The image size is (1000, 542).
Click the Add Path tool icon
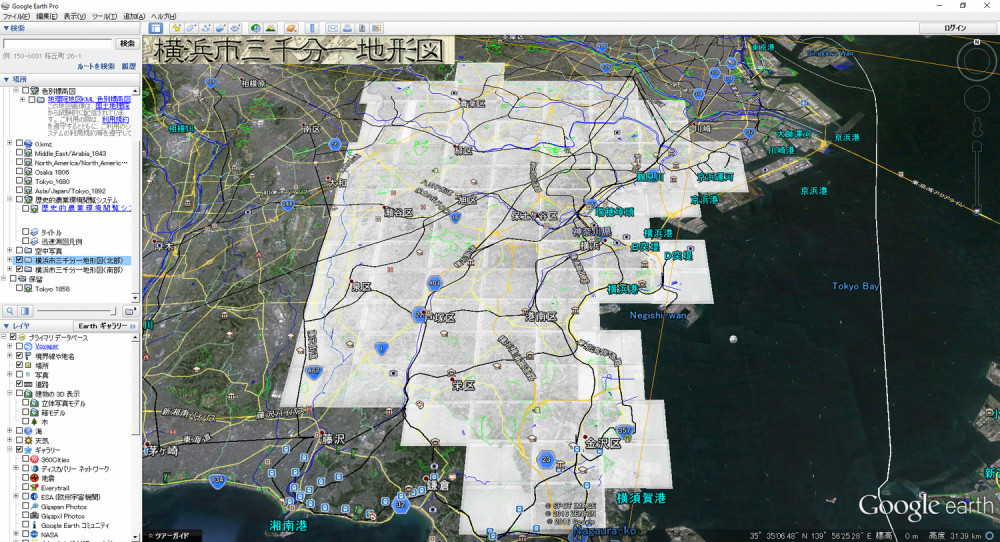(x=205, y=28)
